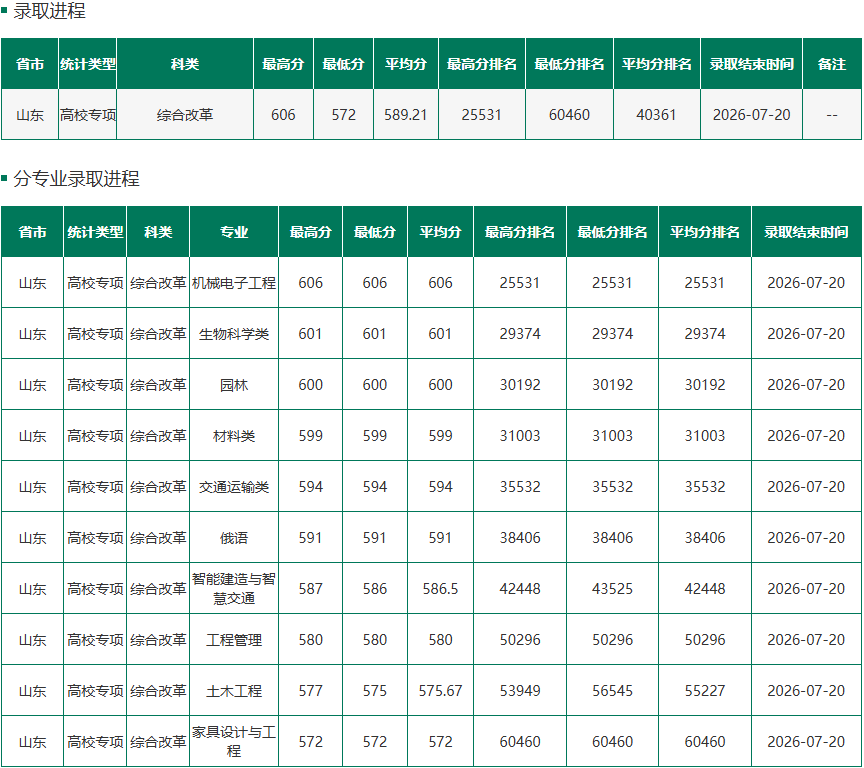Viewport: 864px width, 768px height.
Task: Click the 园林 major cell
Action: (x=234, y=385)
